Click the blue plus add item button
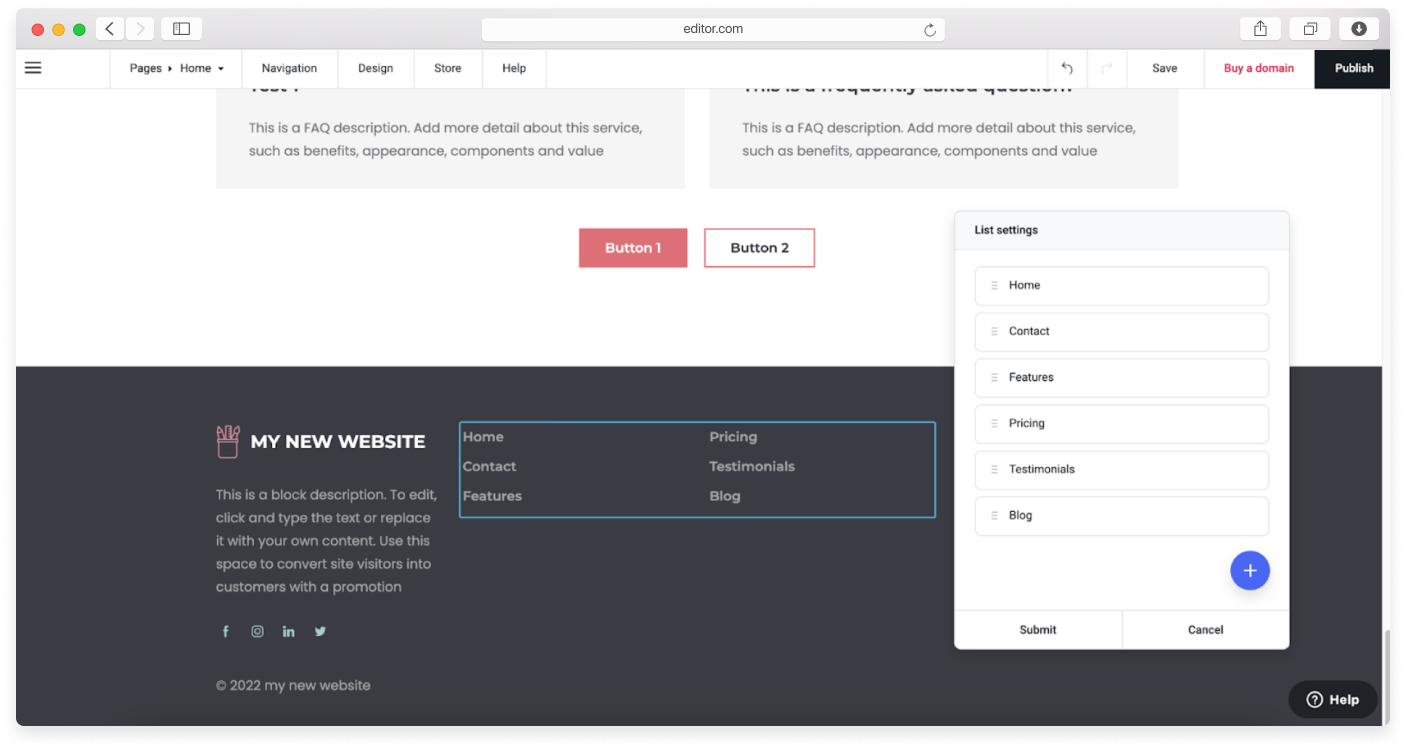Image resolution: width=1406 pixels, height=750 pixels. tap(1250, 571)
